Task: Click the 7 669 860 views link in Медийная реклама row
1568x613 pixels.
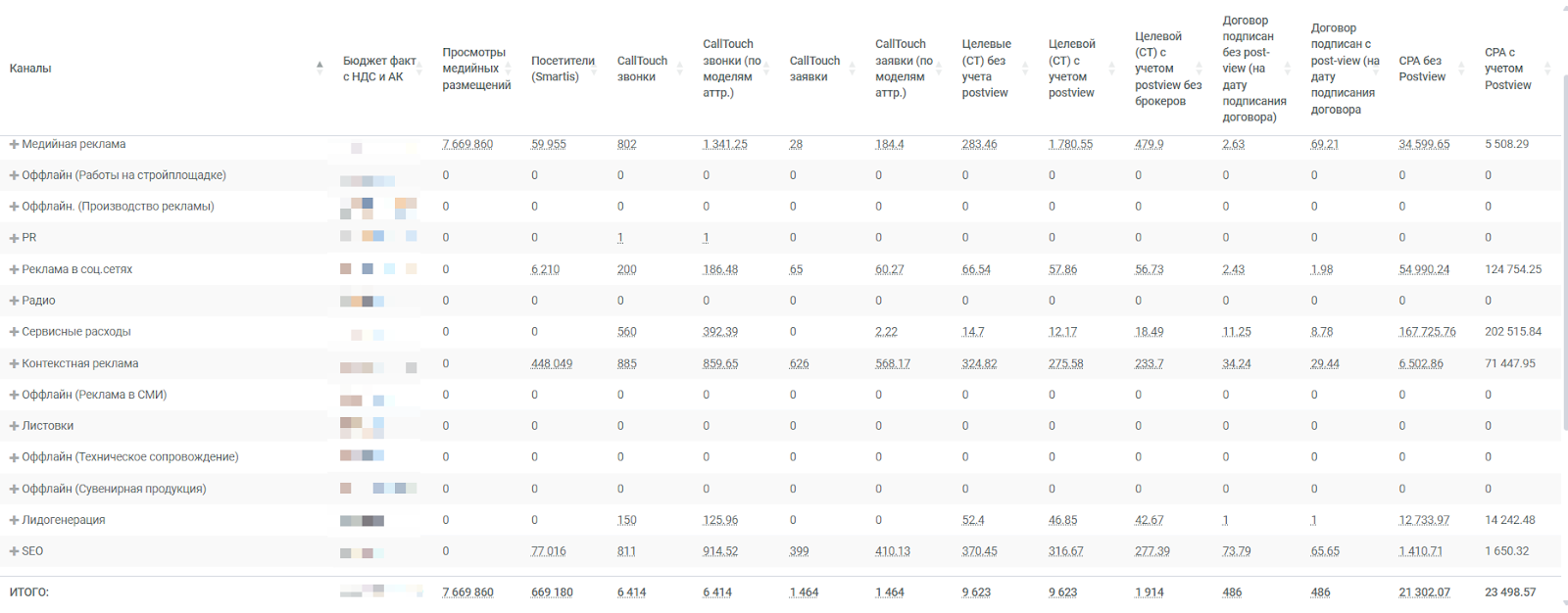Action: click(x=467, y=144)
